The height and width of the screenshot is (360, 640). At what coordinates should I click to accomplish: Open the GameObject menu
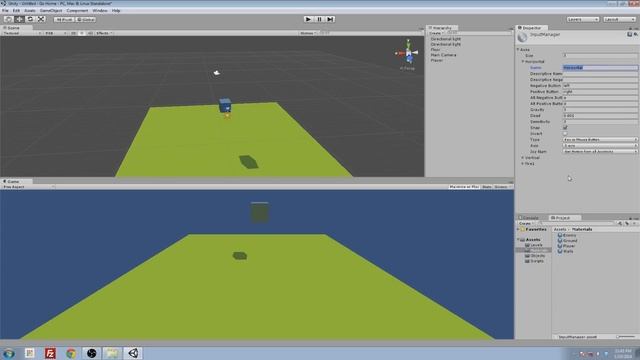51,11
